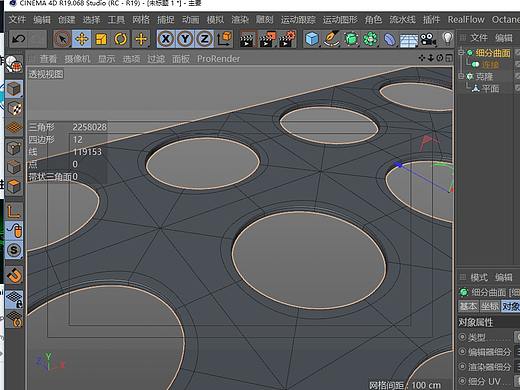Screen dimensions: 520x390
Task: Open the RealFlow menu
Action: [466, 20]
